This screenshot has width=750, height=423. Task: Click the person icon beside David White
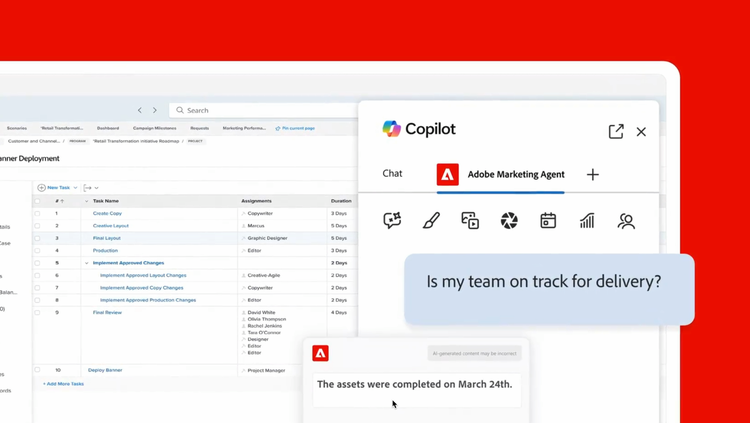(x=243, y=312)
